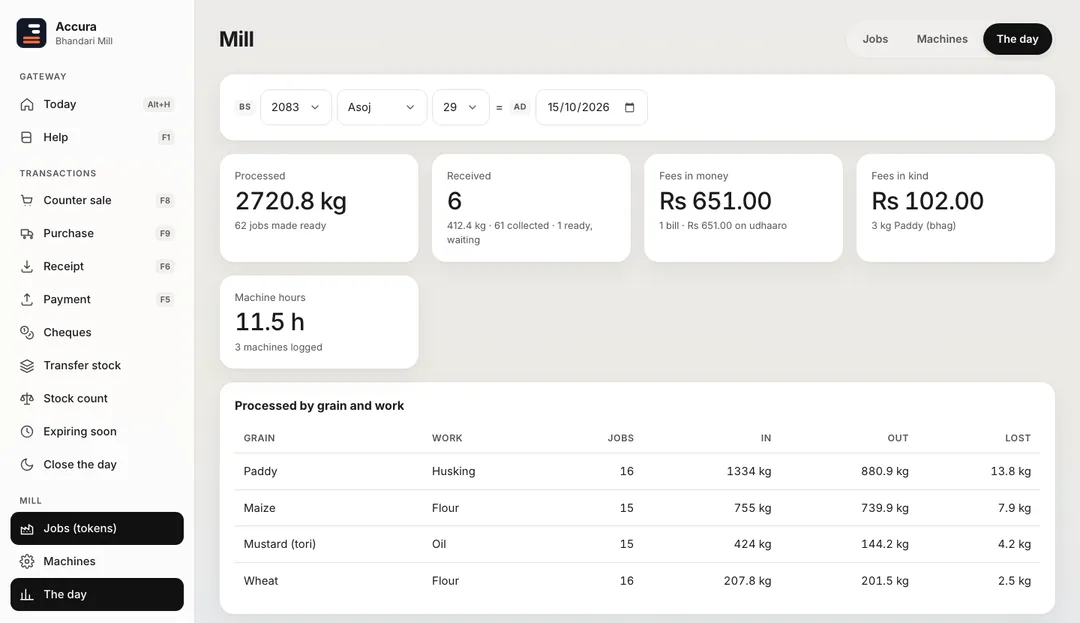Click the JOBS column header
The image size is (1080, 623).
point(621,439)
